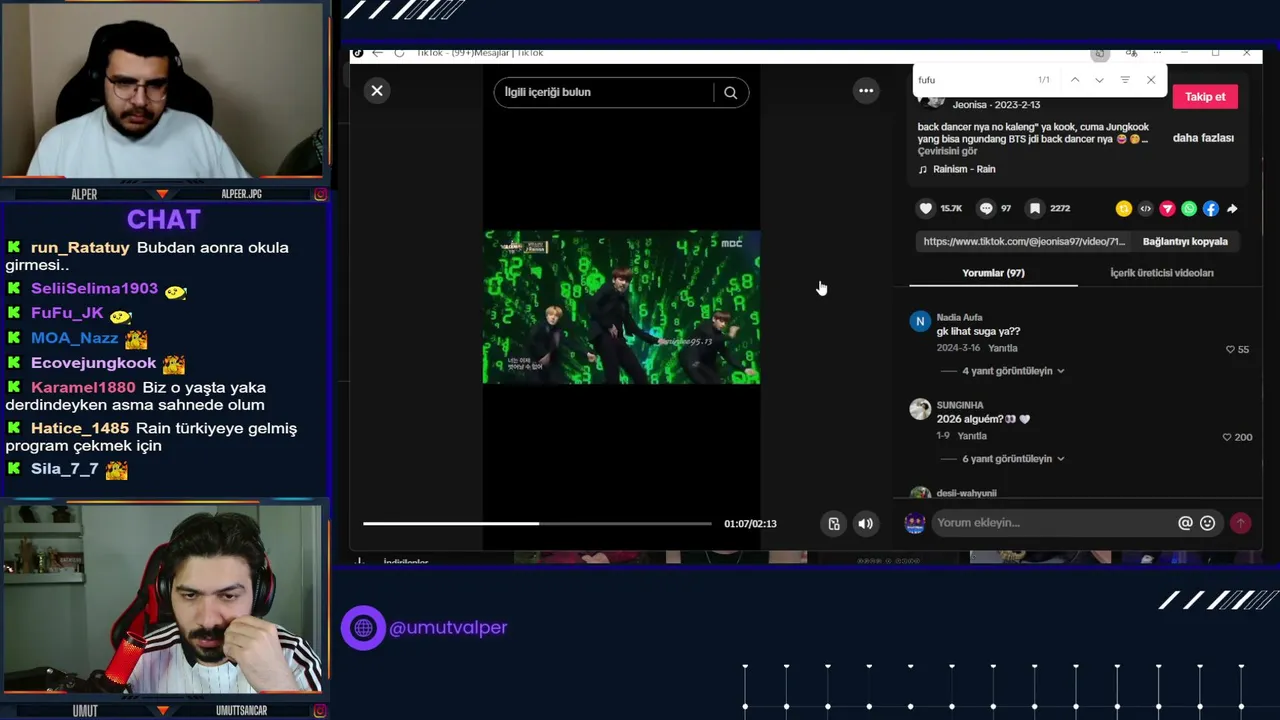Mute the video with the speaker icon
This screenshot has width=1280, height=720.
(x=866, y=523)
